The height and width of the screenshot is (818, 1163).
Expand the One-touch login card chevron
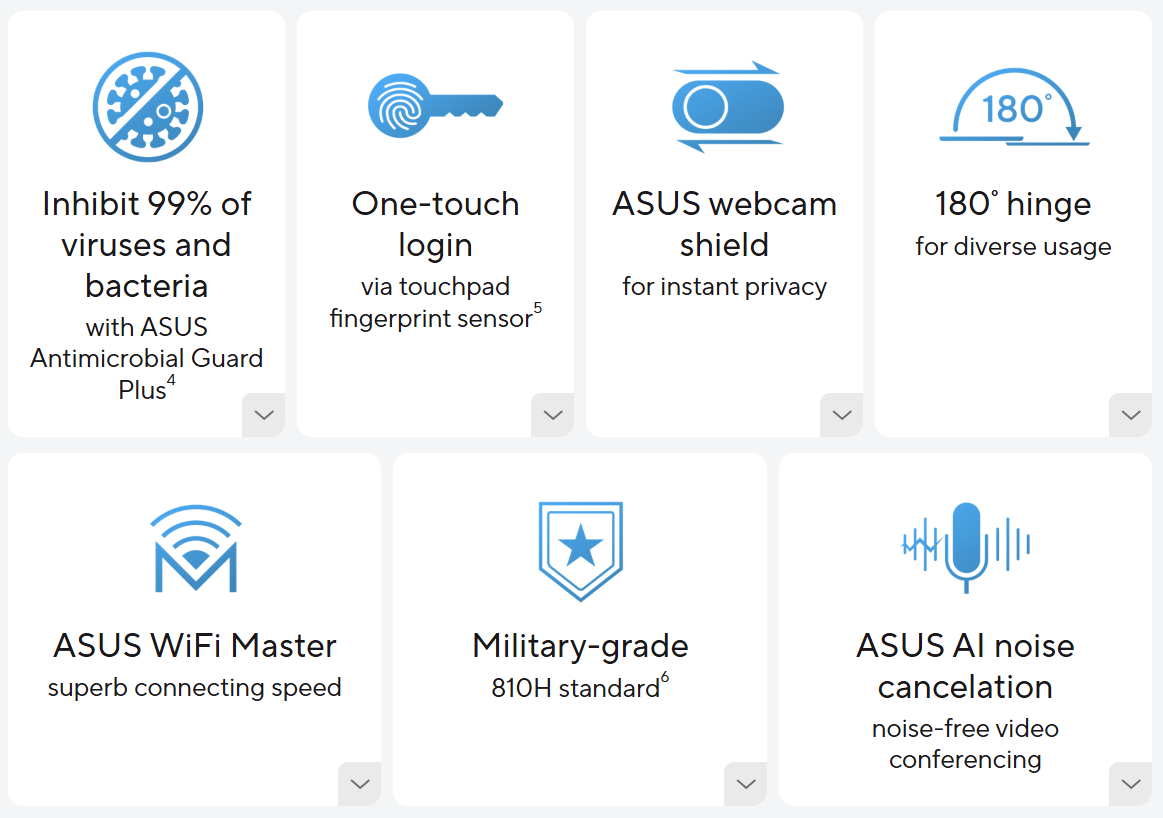[x=553, y=415]
